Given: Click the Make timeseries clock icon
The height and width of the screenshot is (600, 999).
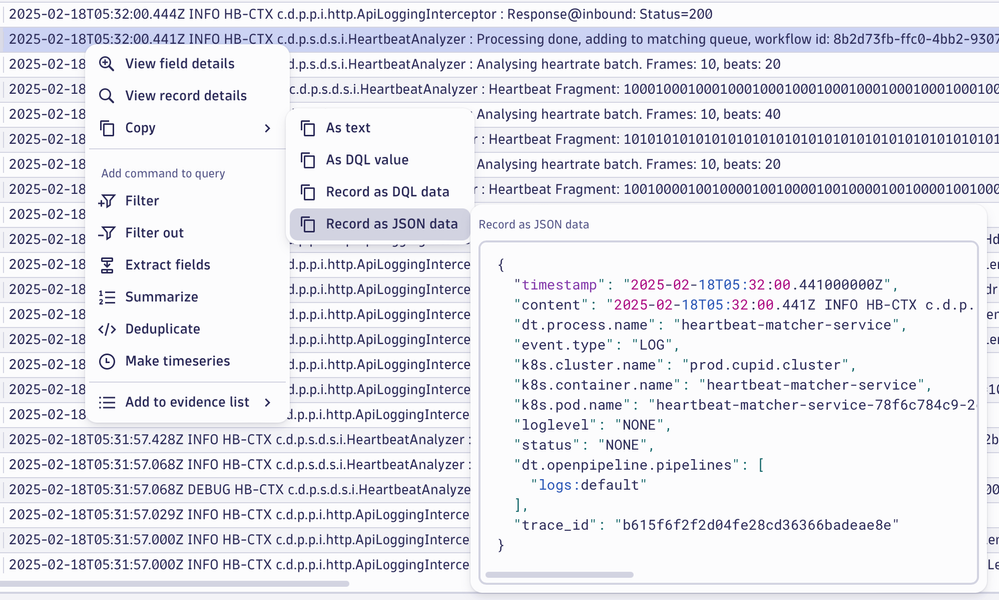Looking at the screenshot, I should click(107, 361).
